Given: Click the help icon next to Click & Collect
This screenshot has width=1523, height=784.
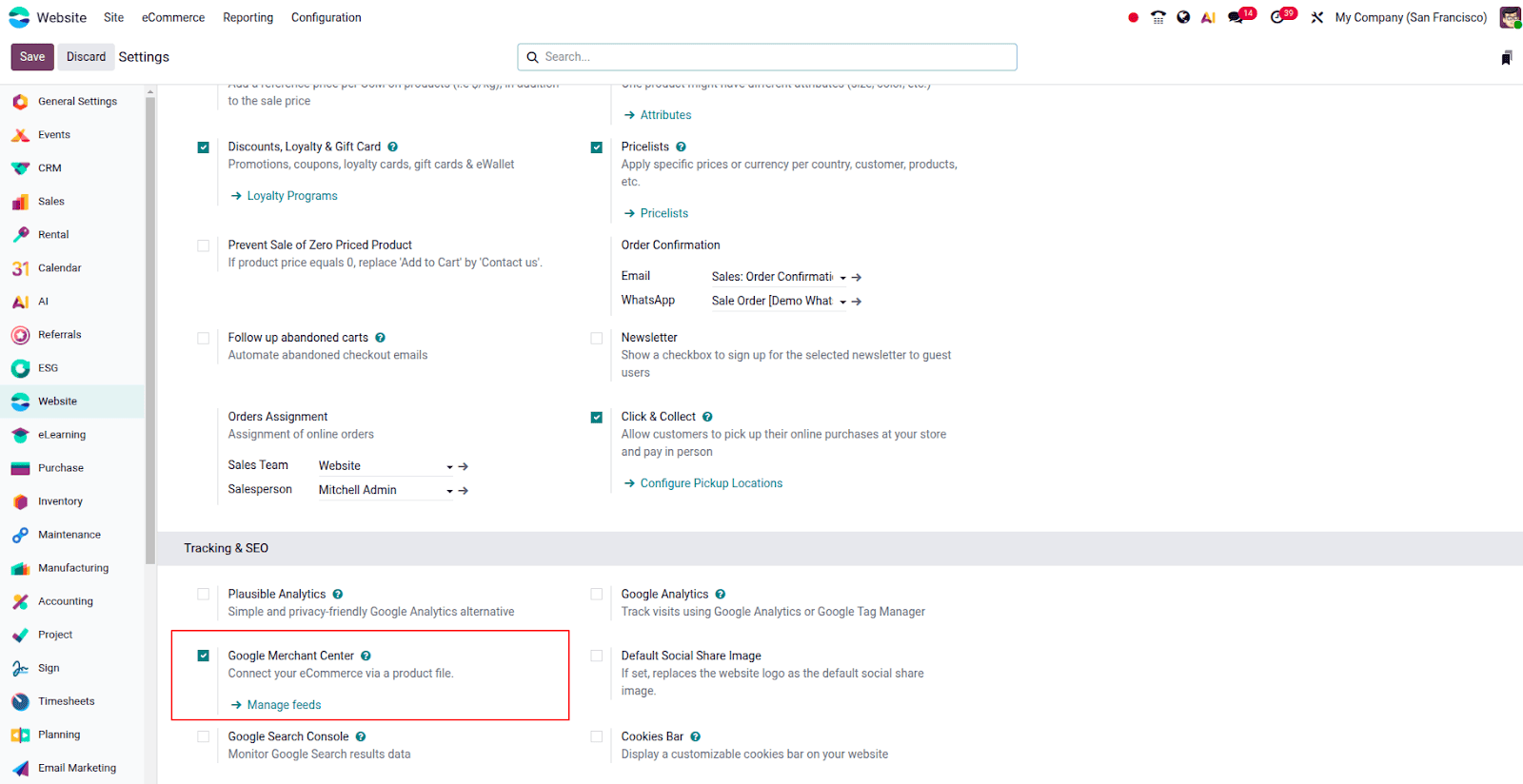Looking at the screenshot, I should (707, 417).
